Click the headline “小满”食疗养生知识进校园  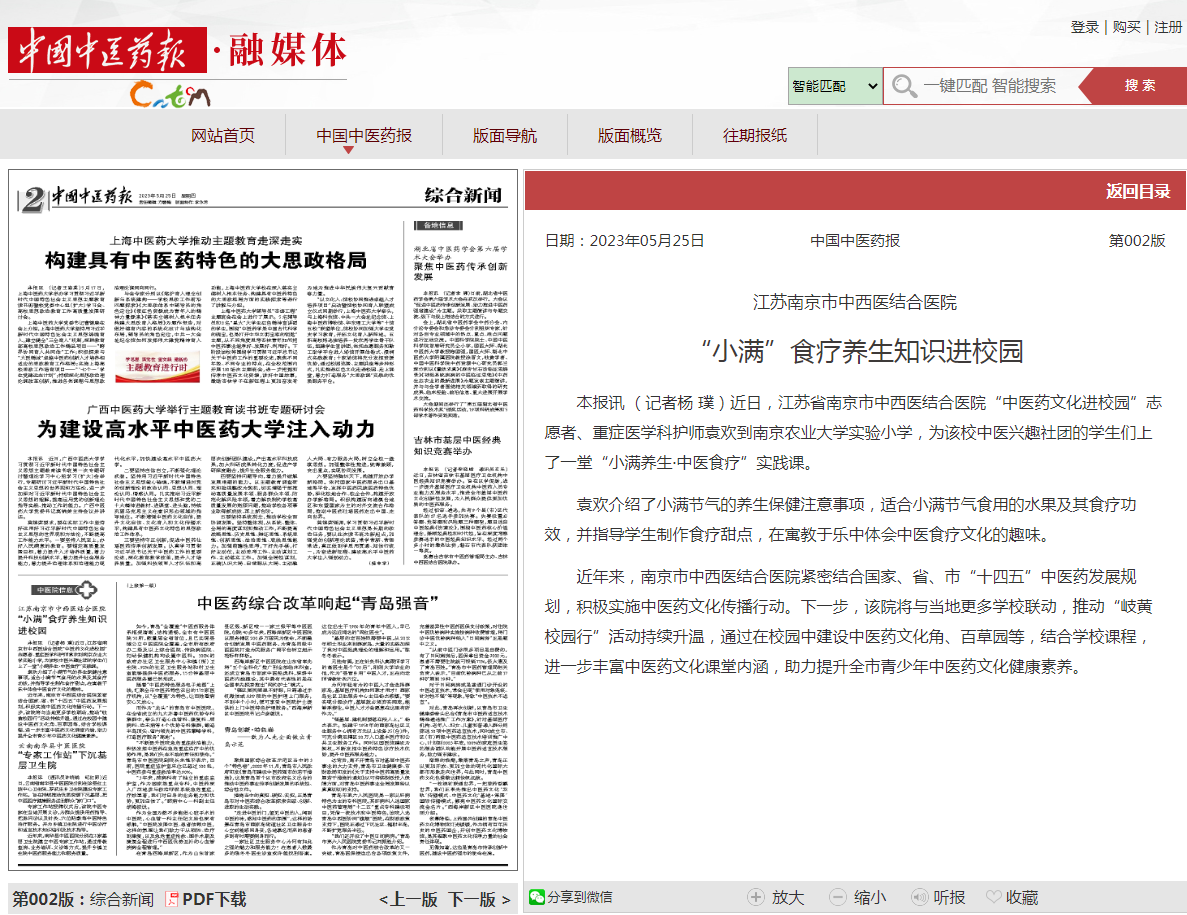861,351
